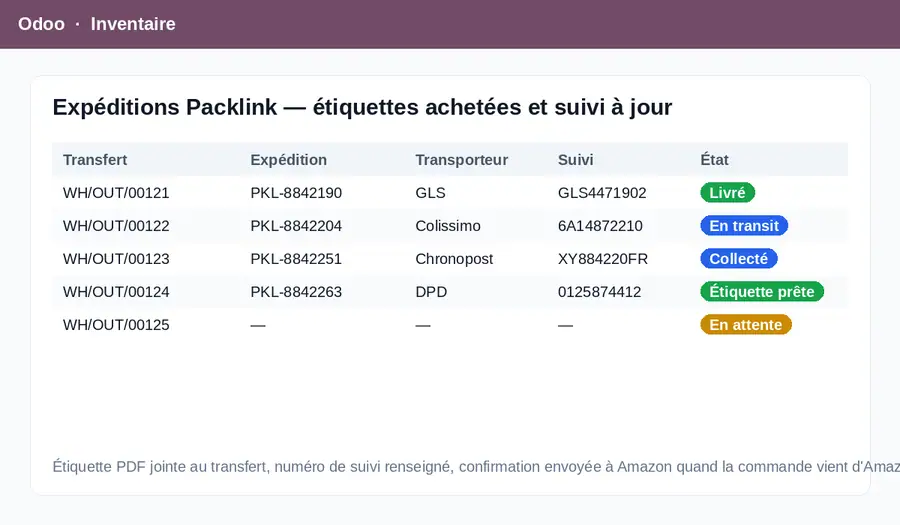Image resolution: width=900 pixels, height=525 pixels.
Task: Click the footer note about Étiquette PDF
Action: tap(476, 466)
